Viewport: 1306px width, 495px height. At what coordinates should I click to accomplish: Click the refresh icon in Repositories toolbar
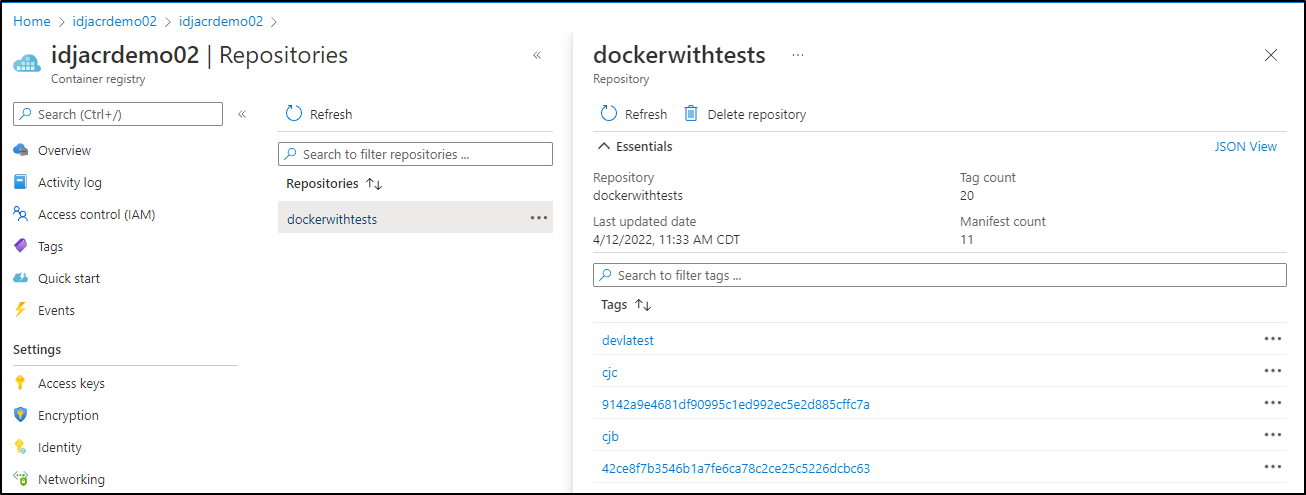coord(294,114)
